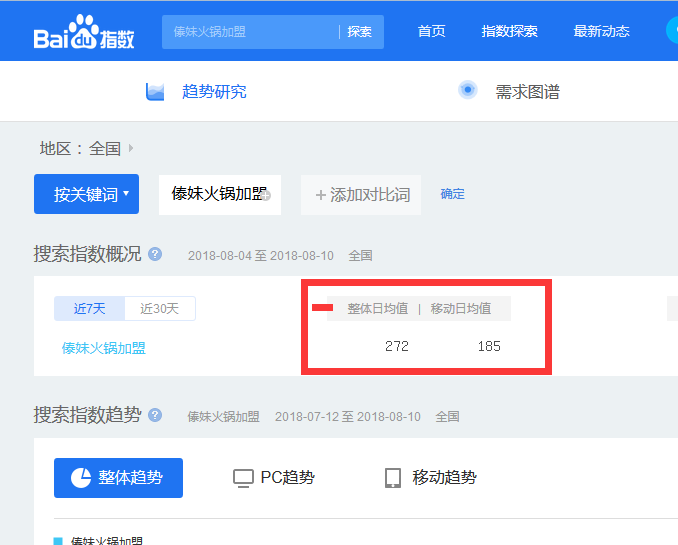678x545 pixels.
Task: Click the plus icon on keyword 傣妹火锅加盟
Action: pyautogui.click(x=266, y=196)
